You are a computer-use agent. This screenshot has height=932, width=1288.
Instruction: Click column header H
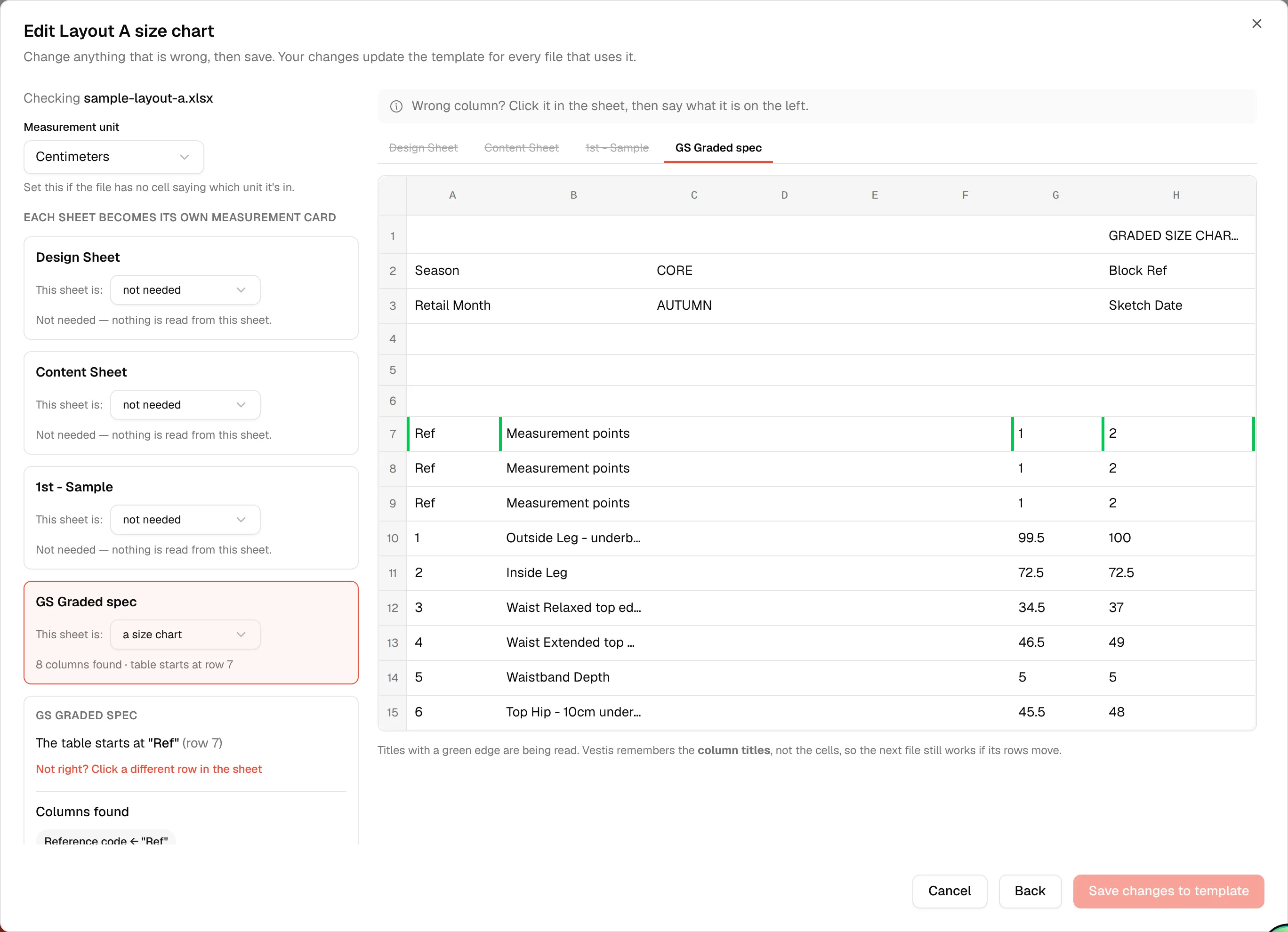coord(1176,195)
